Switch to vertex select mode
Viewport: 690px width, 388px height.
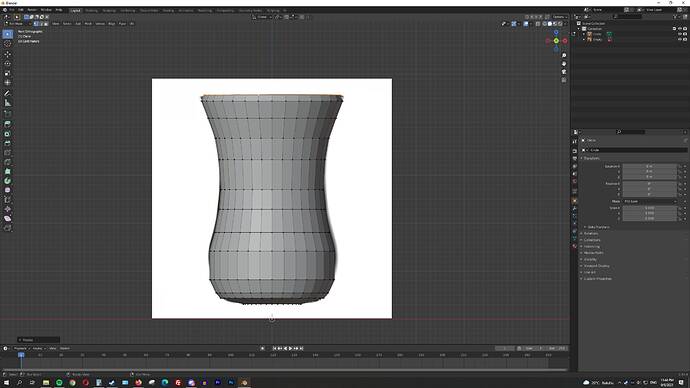36,24
